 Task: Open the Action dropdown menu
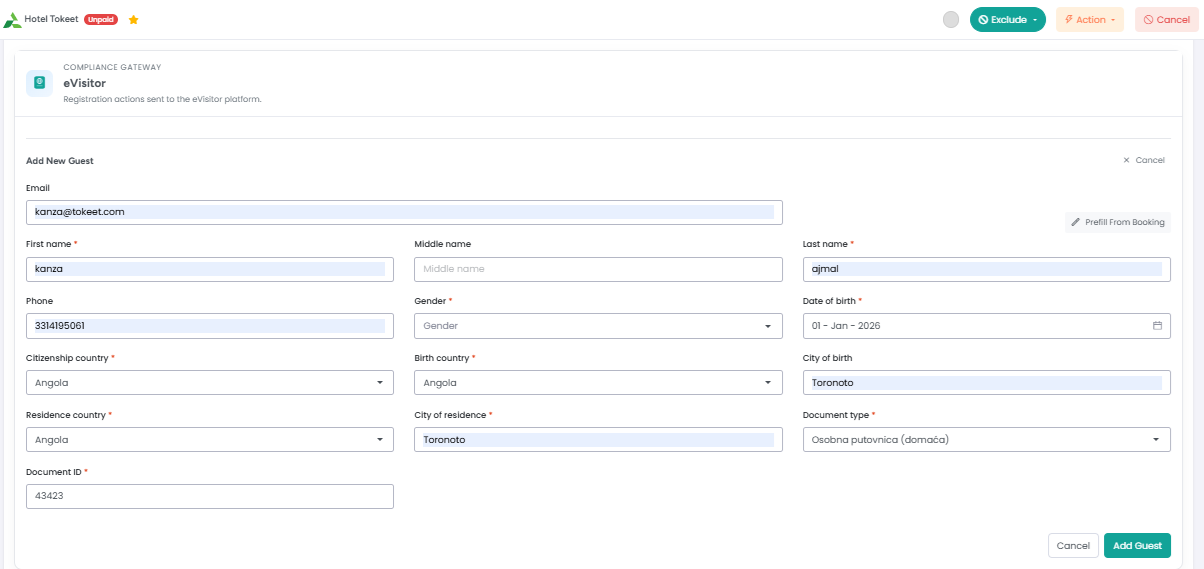pyautogui.click(x=1089, y=20)
